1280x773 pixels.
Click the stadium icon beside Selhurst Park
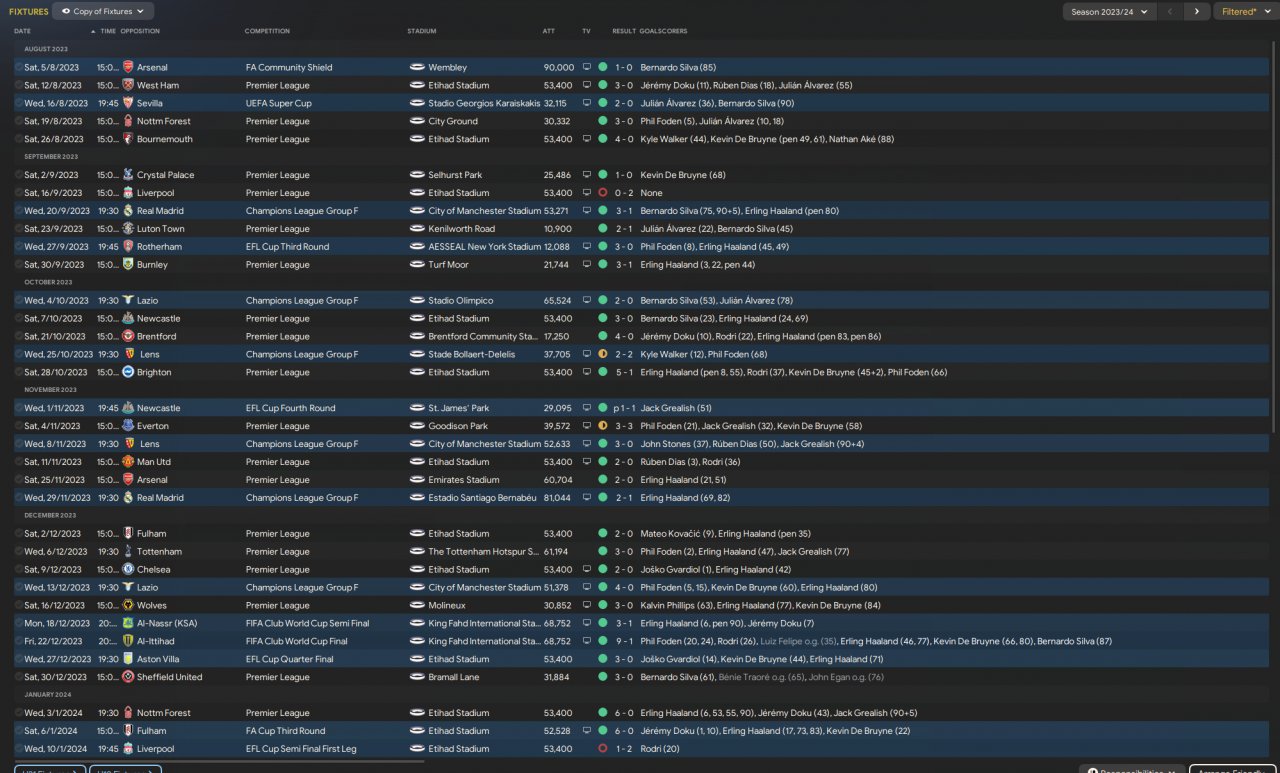[417, 175]
